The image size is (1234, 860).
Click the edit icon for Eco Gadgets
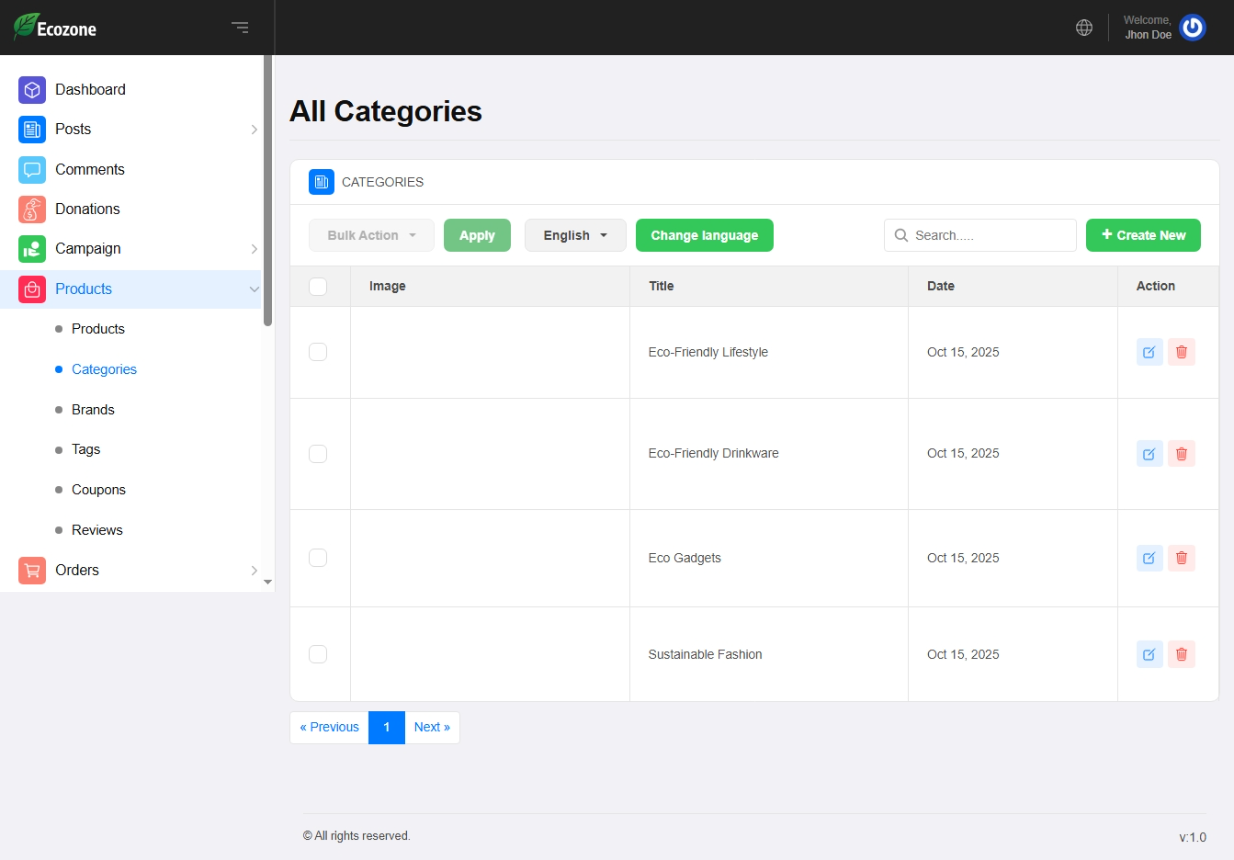click(1149, 558)
